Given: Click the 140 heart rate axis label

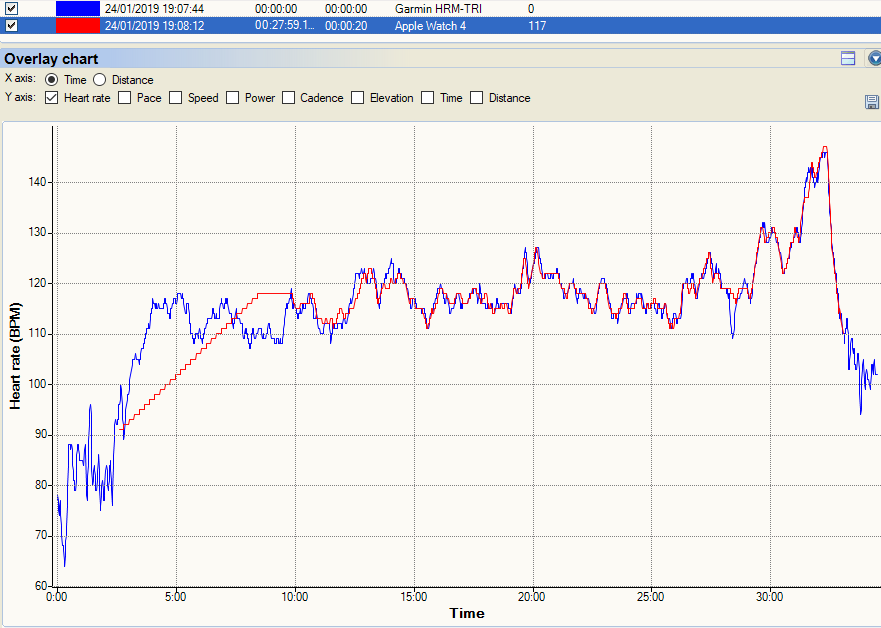Looking at the screenshot, I should click(38, 182).
